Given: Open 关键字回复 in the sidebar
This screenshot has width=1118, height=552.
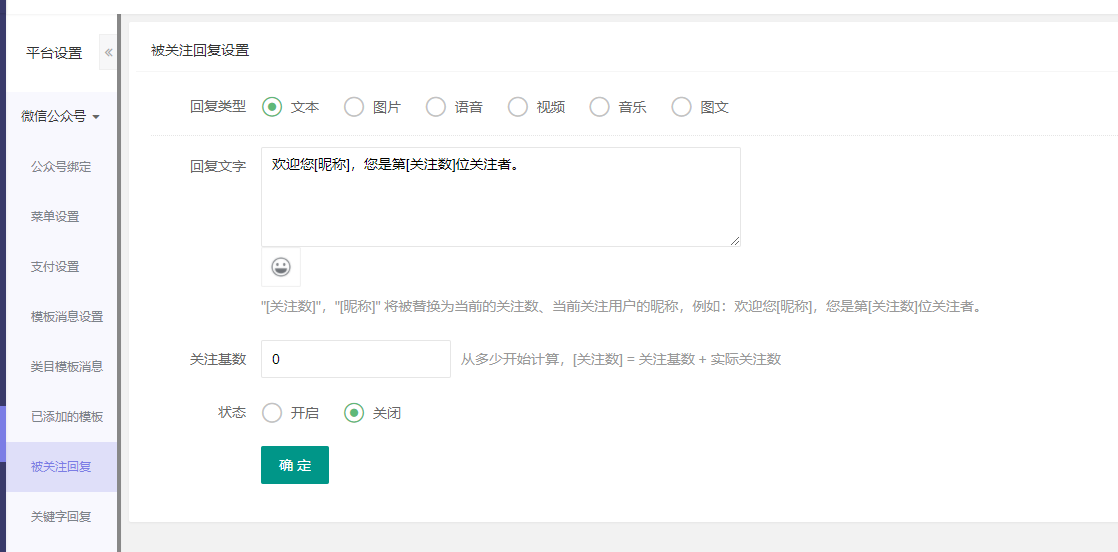Looking at the screenshot, I should (x=61, y=517).
